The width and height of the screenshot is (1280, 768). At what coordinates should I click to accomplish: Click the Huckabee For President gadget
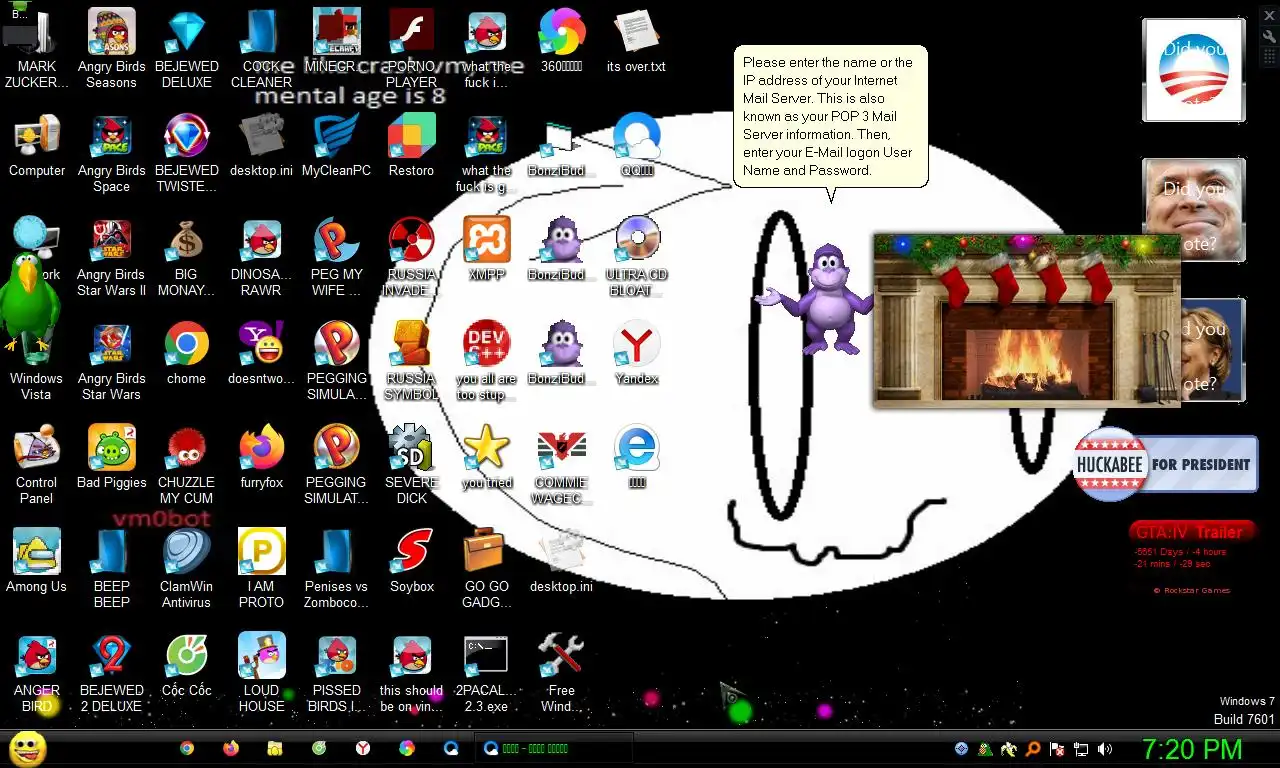click(1165, 464)
